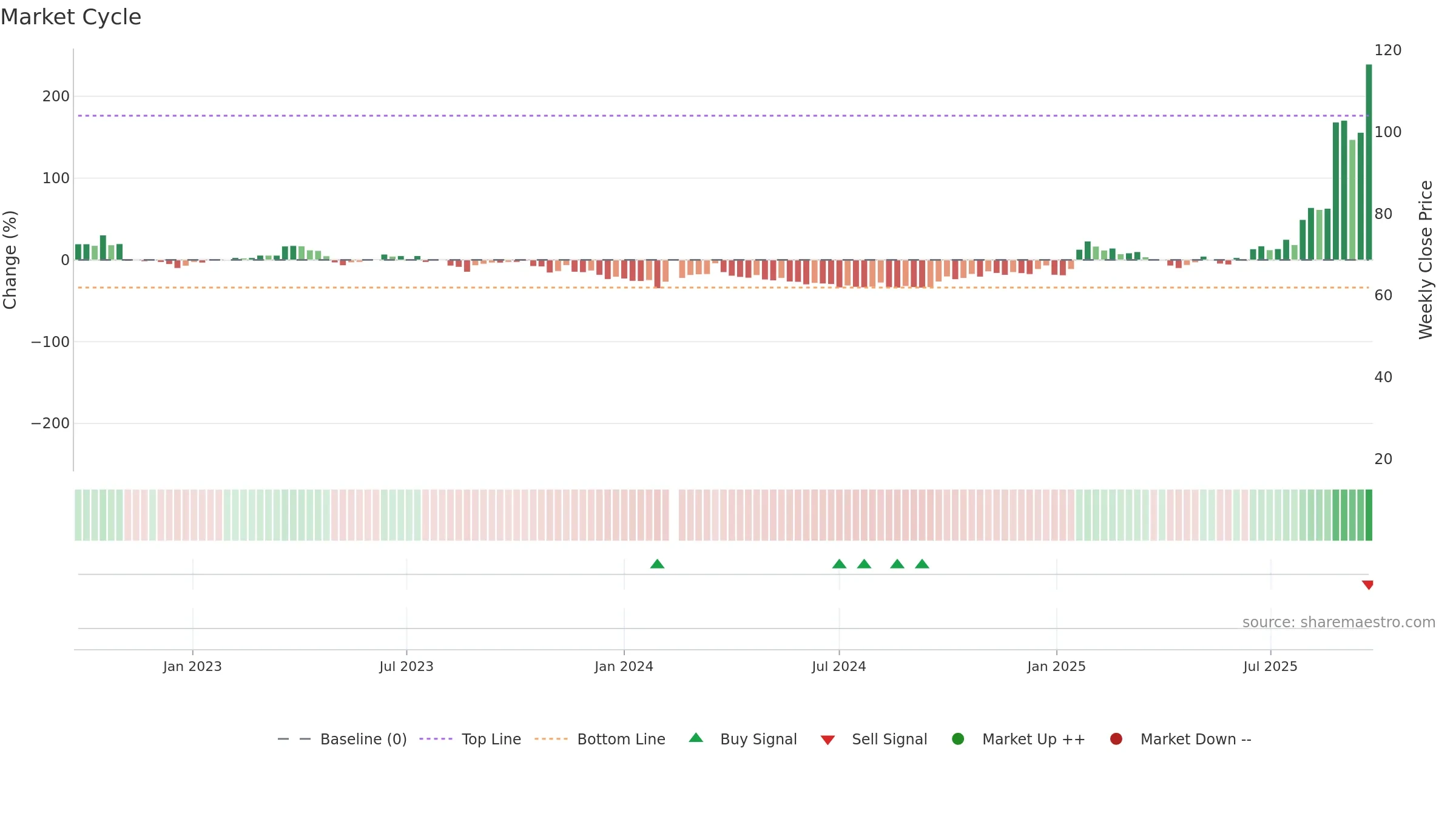The width and height of the screenshot is (1456, 819).
Task: Click the Jul 2024 x-axis label
Action: (839, 666)
